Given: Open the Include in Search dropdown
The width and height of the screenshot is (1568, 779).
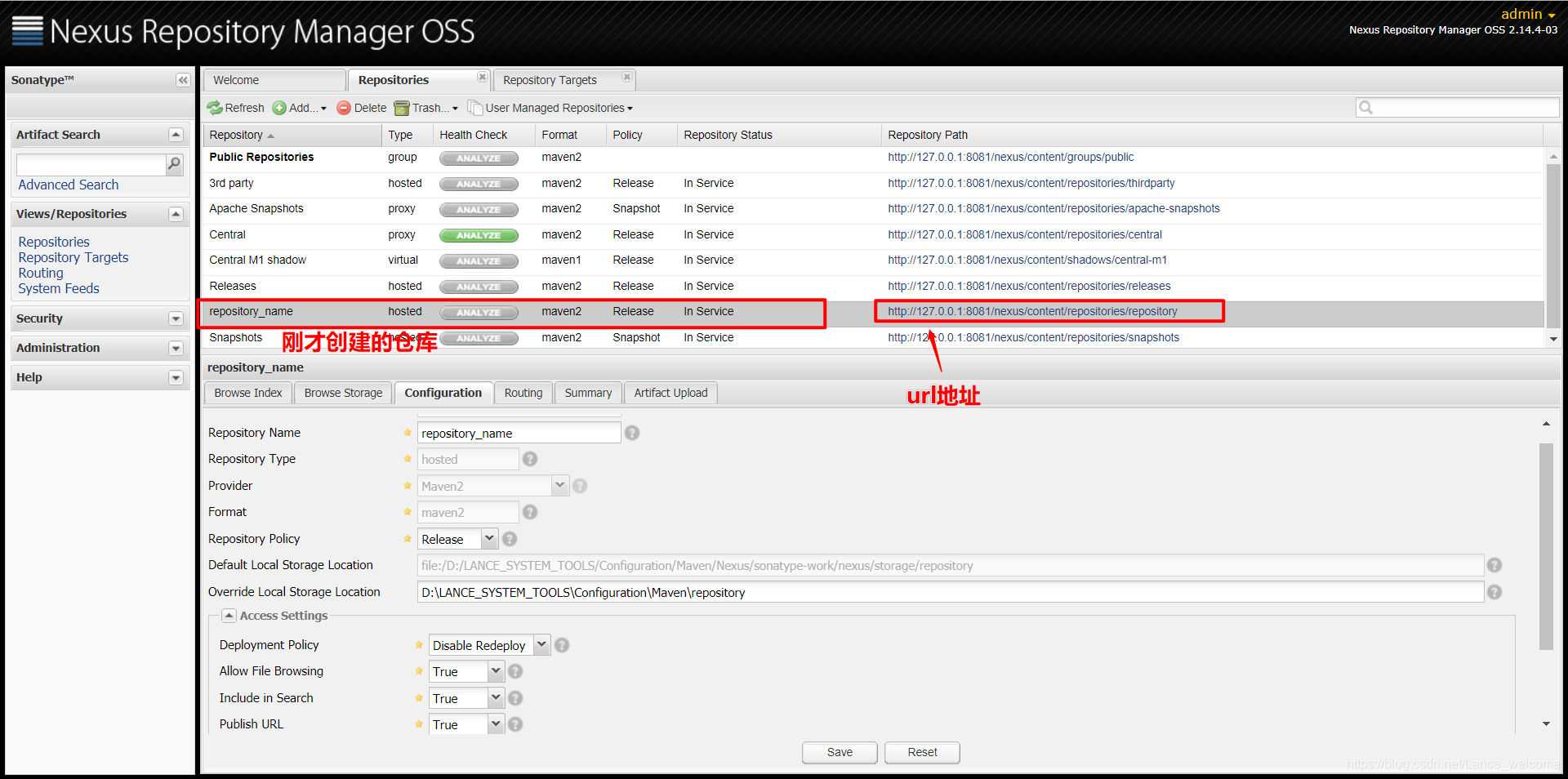Looking at the screenshot, I should coord(495,698).
